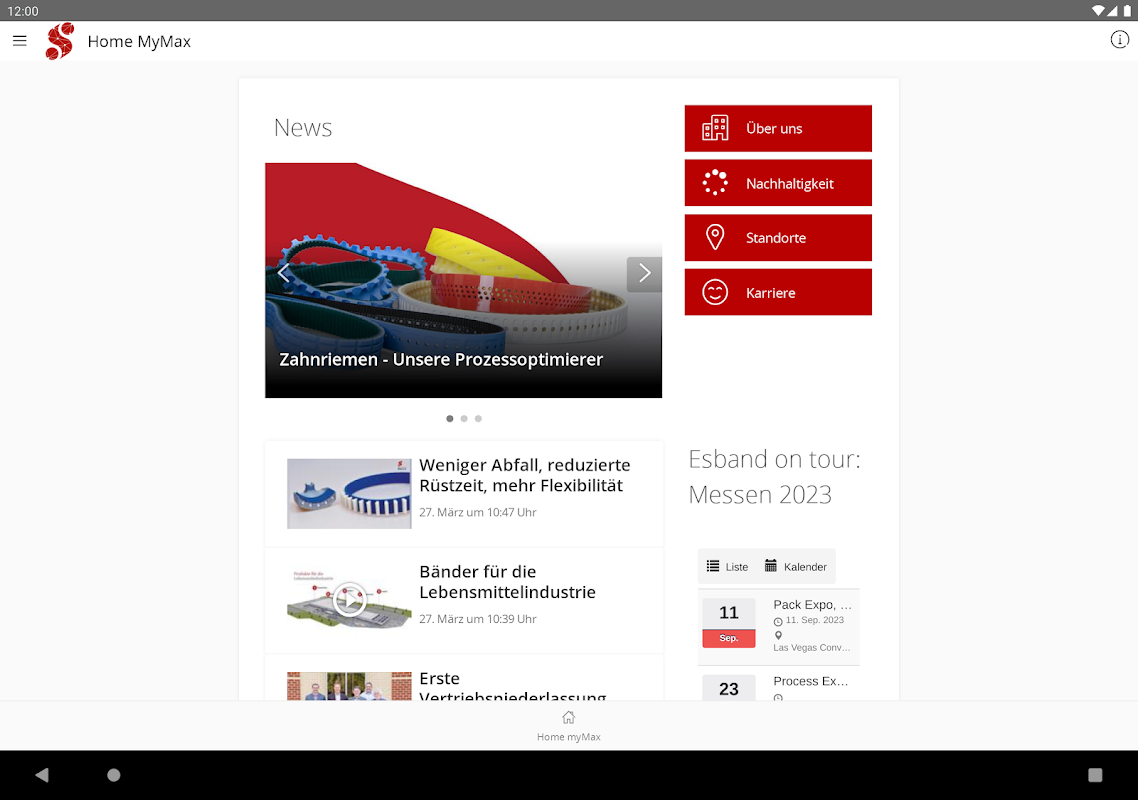Play the Lebensmittelindustrie video thumbnail
This screenshot has height=800, width=1138.
pyautogui.click(x=349, y=600)
